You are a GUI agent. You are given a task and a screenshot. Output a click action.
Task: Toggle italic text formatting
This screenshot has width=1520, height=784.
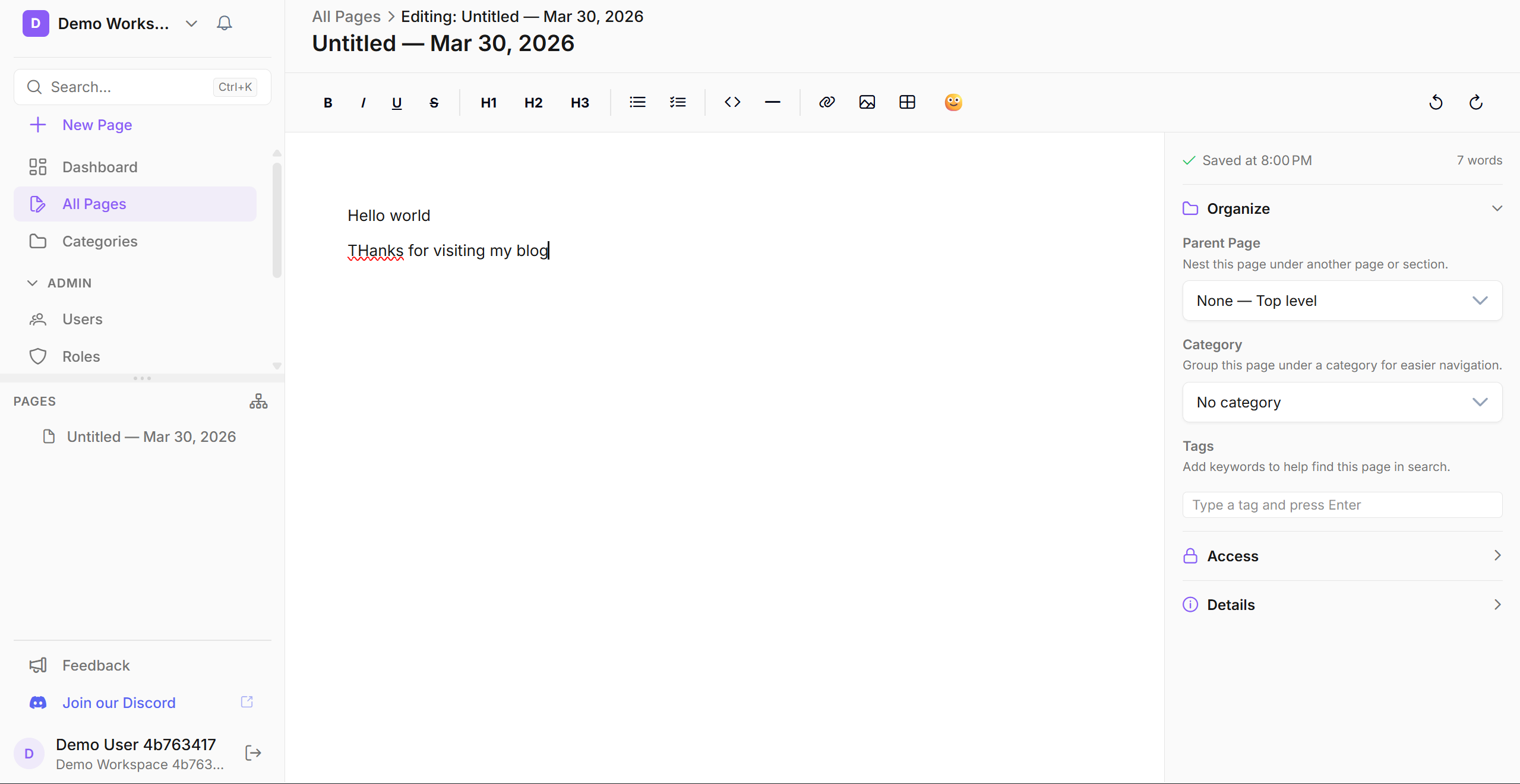tap(363, 103)
